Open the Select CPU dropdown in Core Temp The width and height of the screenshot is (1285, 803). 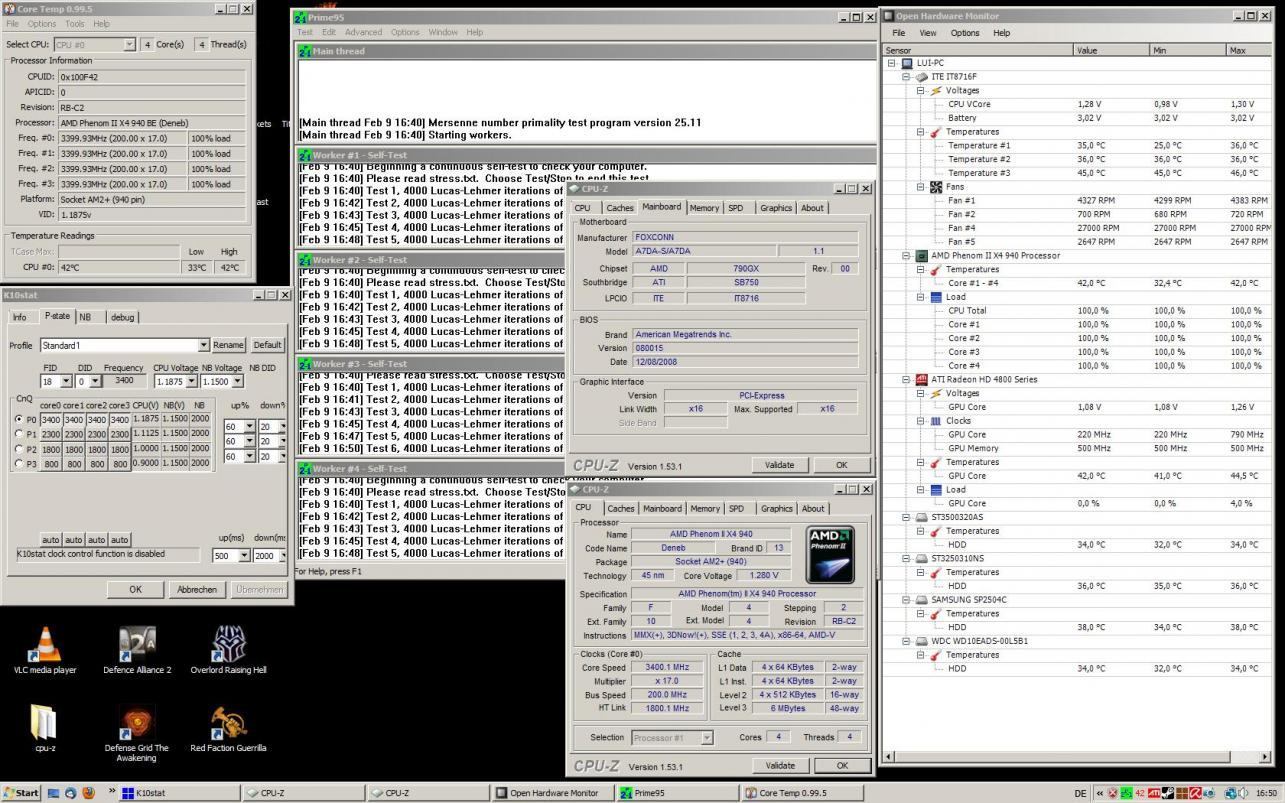click(x=129, y=44)
